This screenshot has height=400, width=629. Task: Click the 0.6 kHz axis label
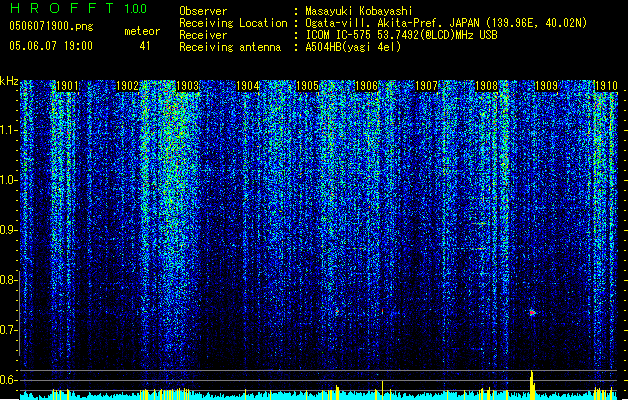8,380
